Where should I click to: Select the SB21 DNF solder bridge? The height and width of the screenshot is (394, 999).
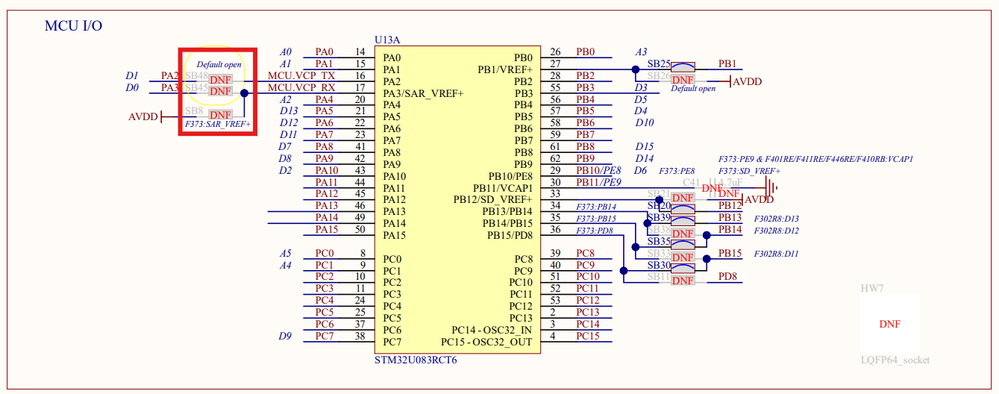[682, 198]
